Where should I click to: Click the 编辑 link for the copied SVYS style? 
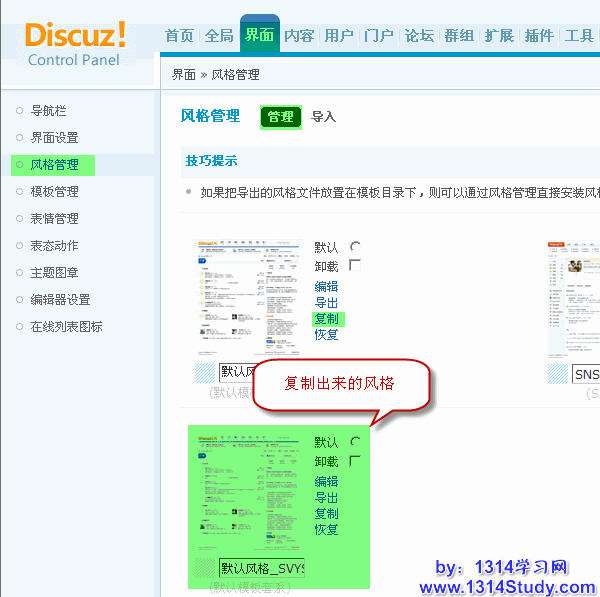click(x=326, y=481)
